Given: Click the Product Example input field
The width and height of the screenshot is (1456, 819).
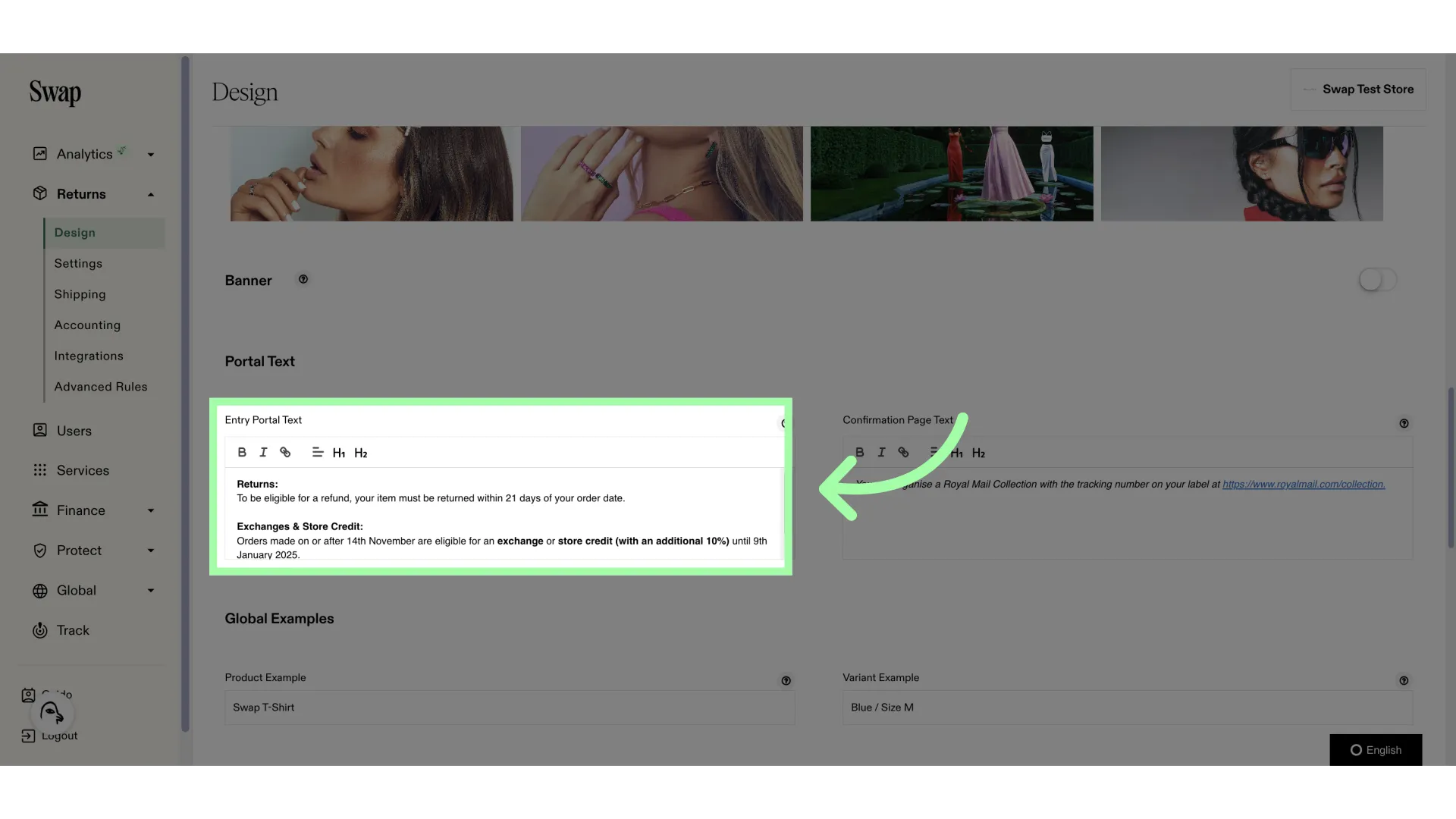Looking at the screenshot, I should [510, 707].
